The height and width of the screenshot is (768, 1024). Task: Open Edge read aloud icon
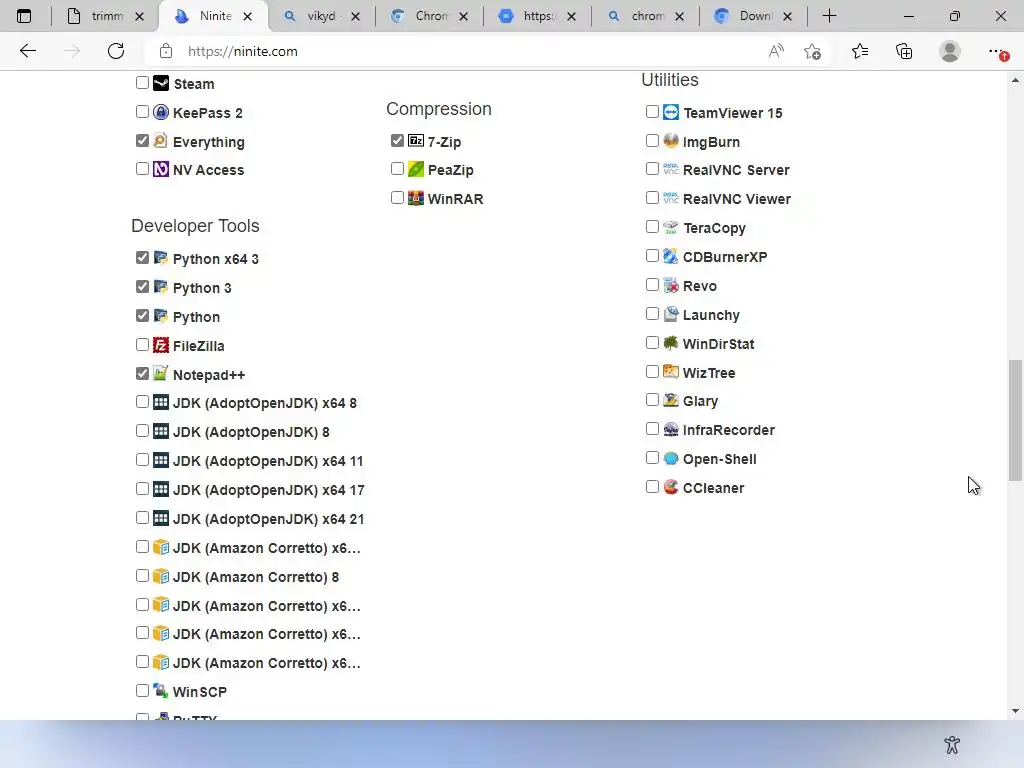click(x=776, y=51)
